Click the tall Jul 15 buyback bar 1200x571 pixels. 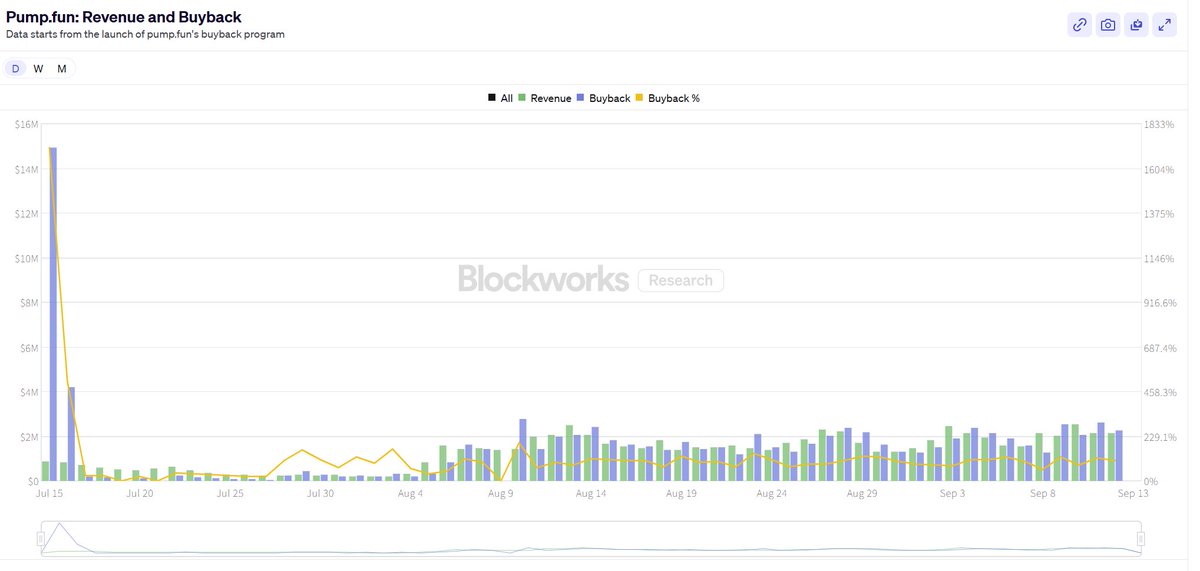coord(52,314)
